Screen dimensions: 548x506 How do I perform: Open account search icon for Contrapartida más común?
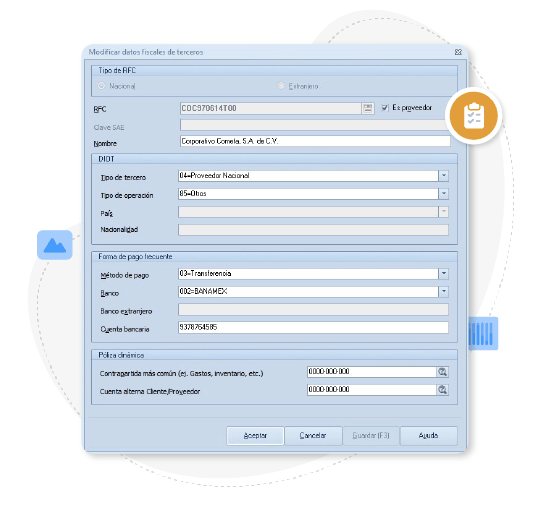tap(442, 372)
